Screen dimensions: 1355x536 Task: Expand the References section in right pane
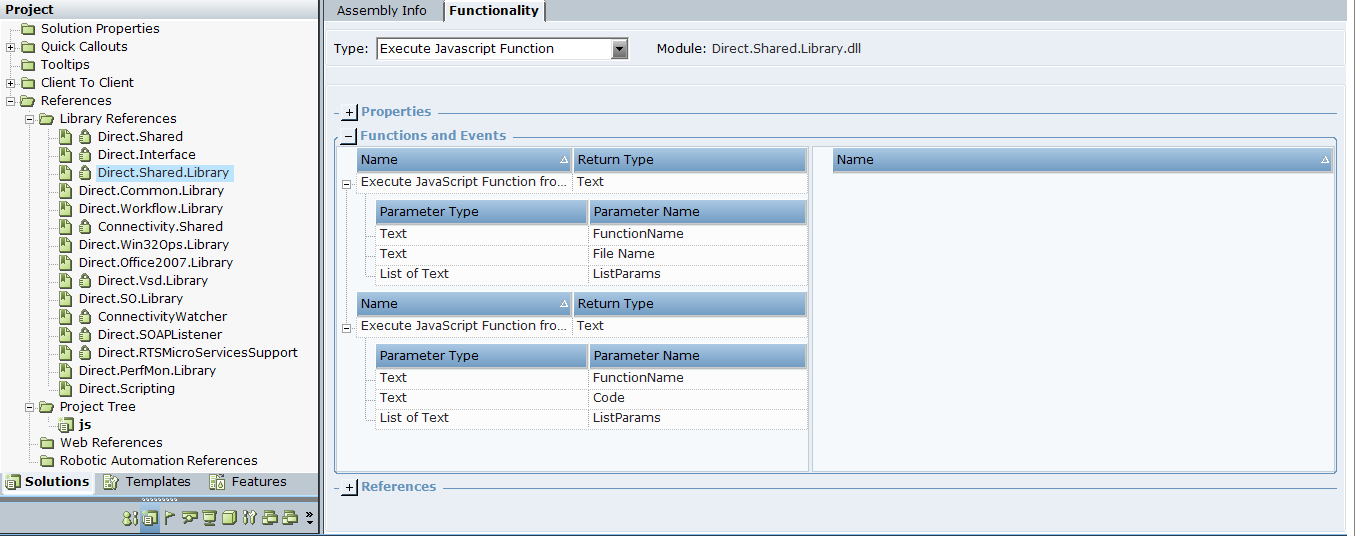pyautogui.click(x=349, y=488)
